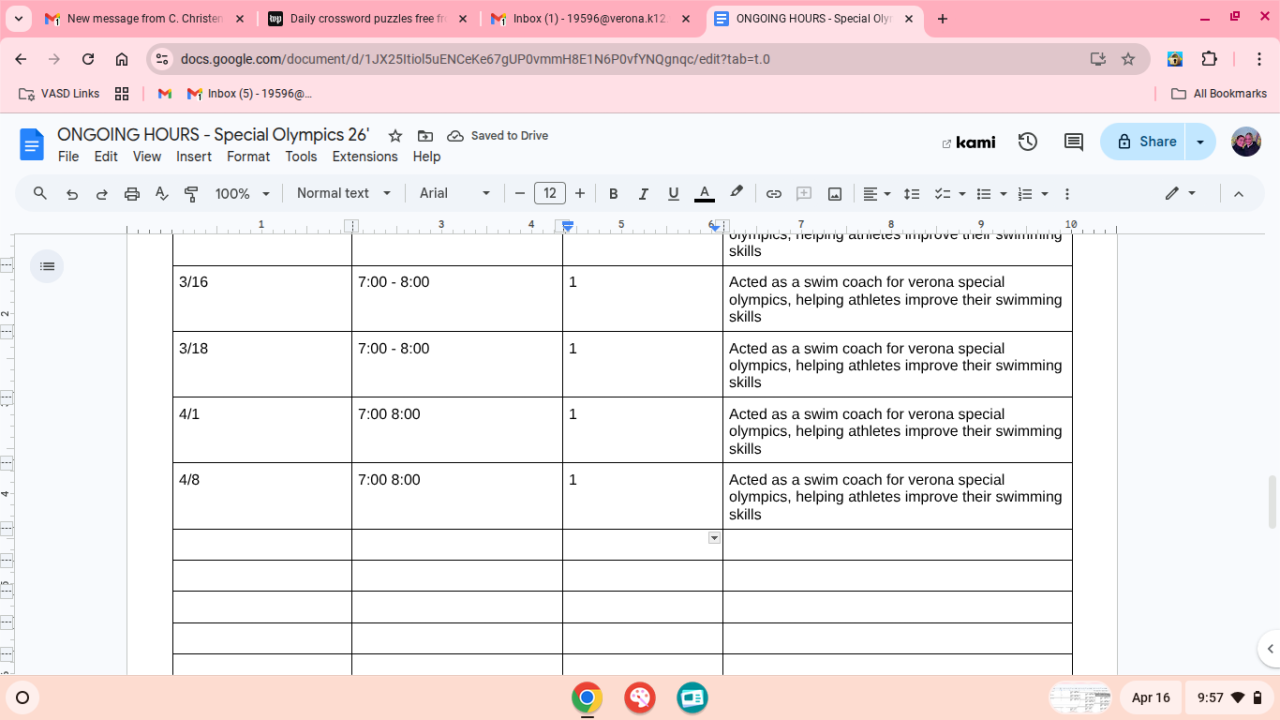
Task: Open the Arial font dropdown
Action: point(455,194)
